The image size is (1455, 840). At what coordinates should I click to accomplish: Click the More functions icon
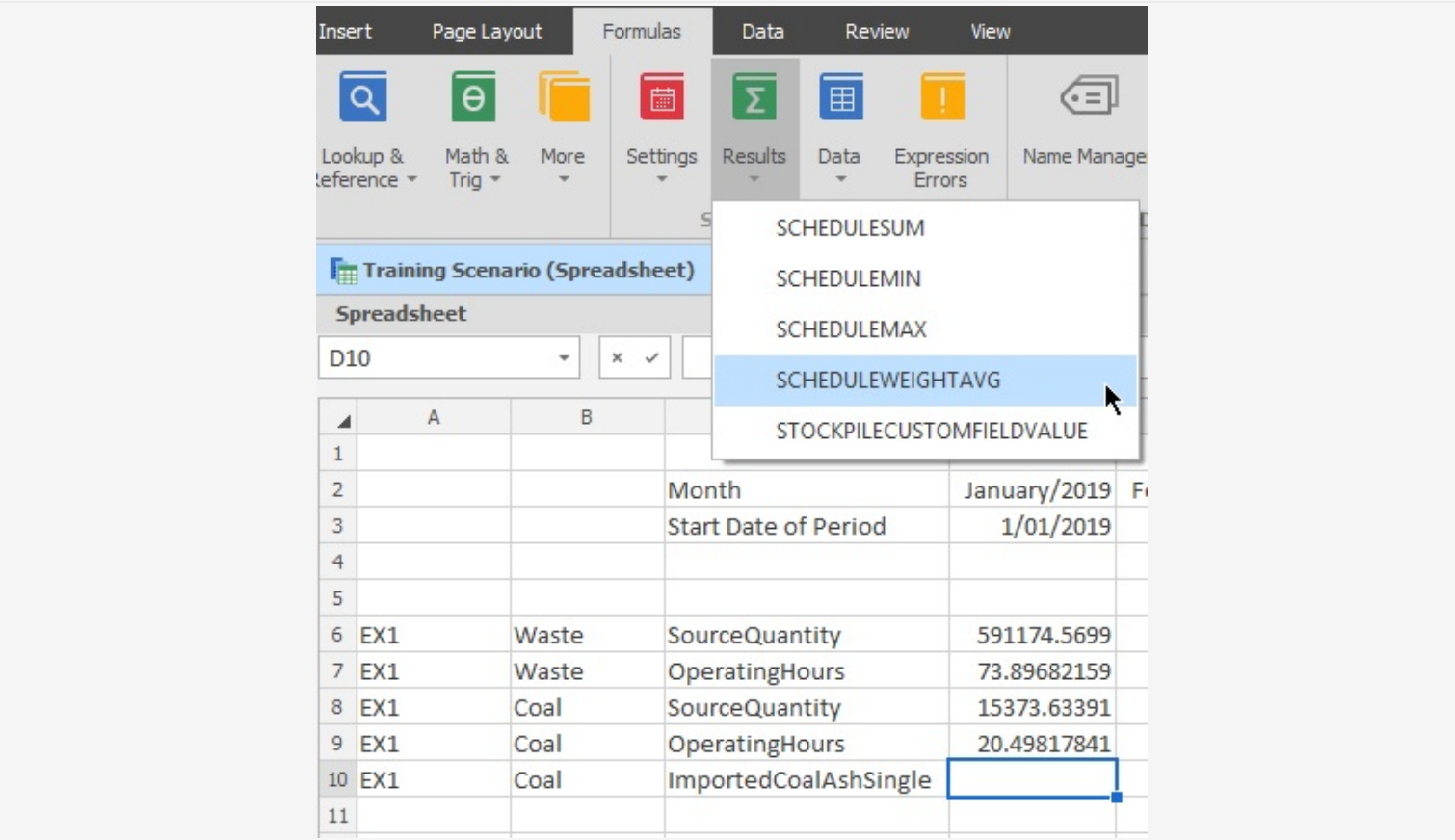point(563,96)
